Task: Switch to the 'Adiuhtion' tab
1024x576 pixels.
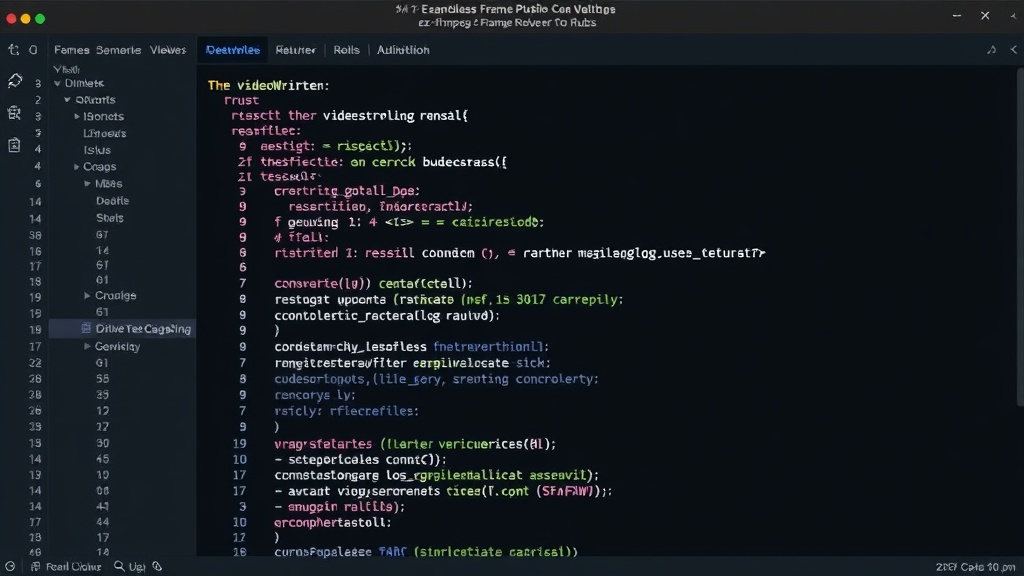Action: [x=403, y=50]
